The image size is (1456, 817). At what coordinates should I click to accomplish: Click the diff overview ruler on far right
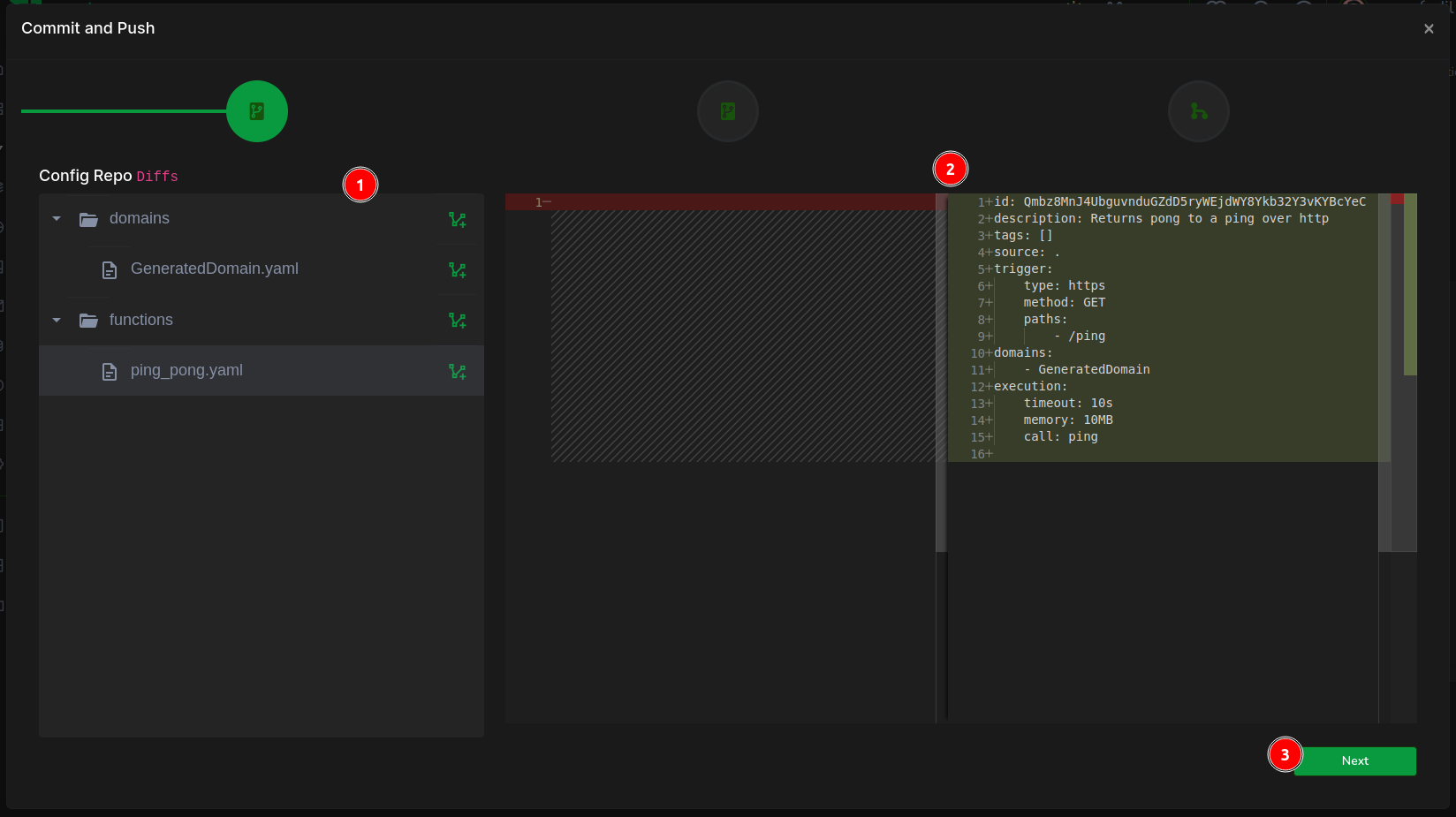[1409, 284]
